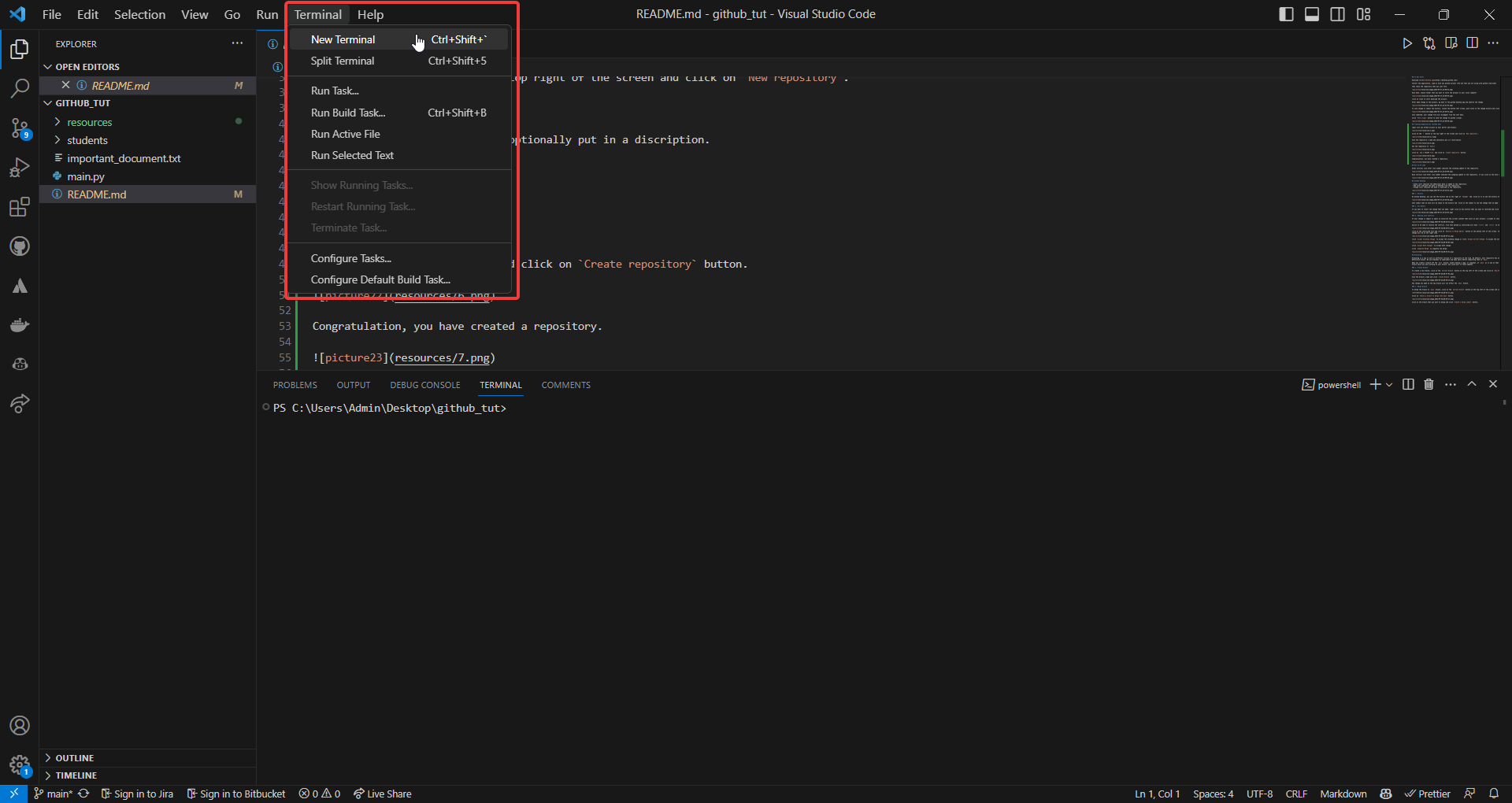This screenshot has width=1512, height=803.
Task: Close README.md in Open Editors
Action: [65, 85]
